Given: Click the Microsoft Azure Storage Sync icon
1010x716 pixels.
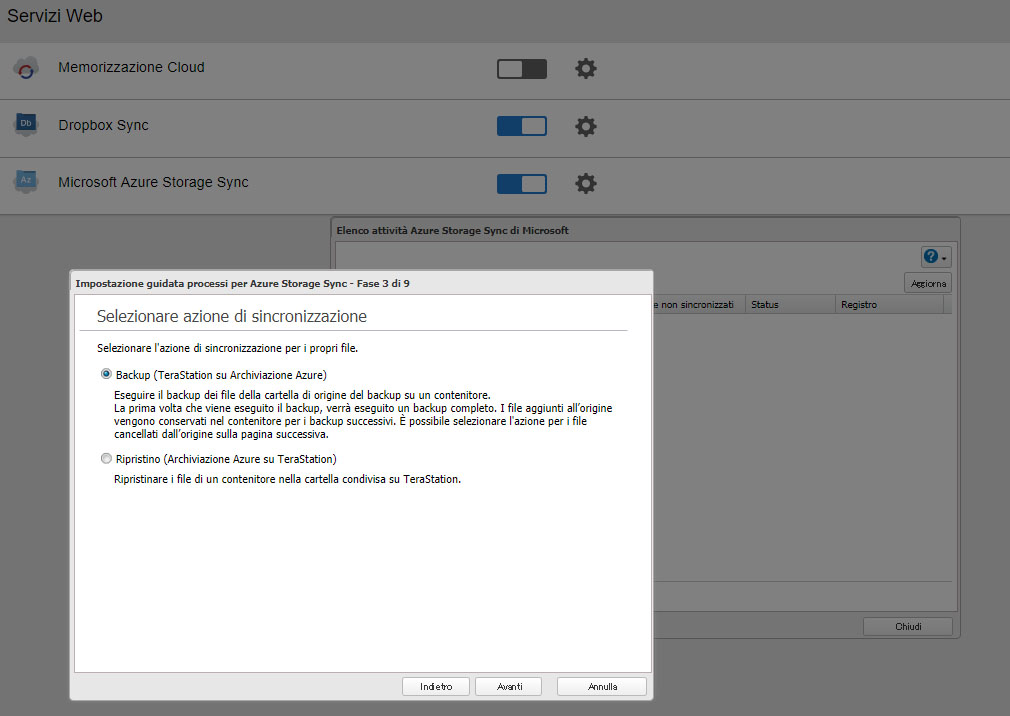Looking at the screenshot, I should [x=26, y=183].
